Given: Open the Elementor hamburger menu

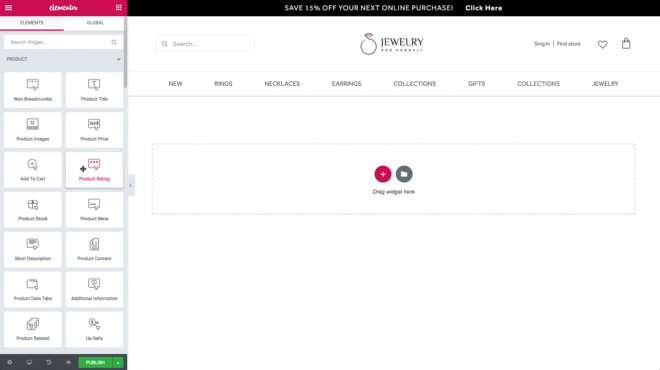Looking at the screenshot, I should [8, 8].
